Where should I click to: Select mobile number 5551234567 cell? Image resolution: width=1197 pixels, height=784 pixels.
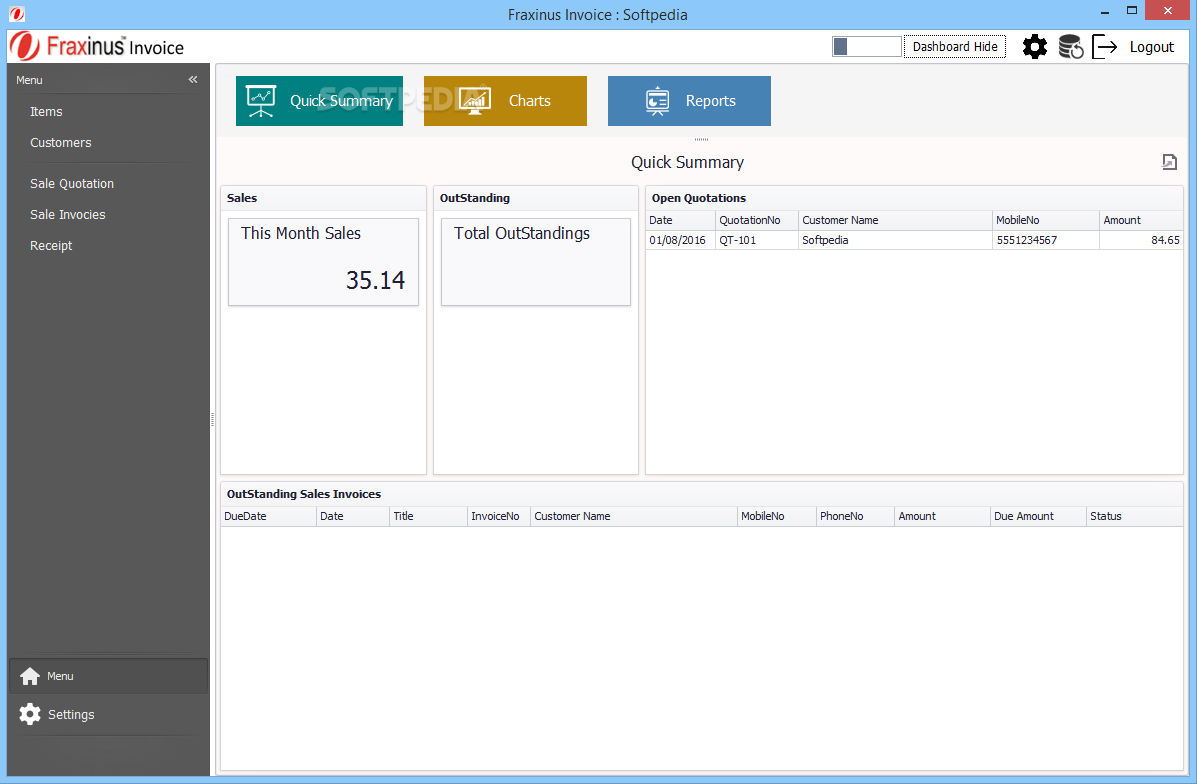click(1046, 240)
